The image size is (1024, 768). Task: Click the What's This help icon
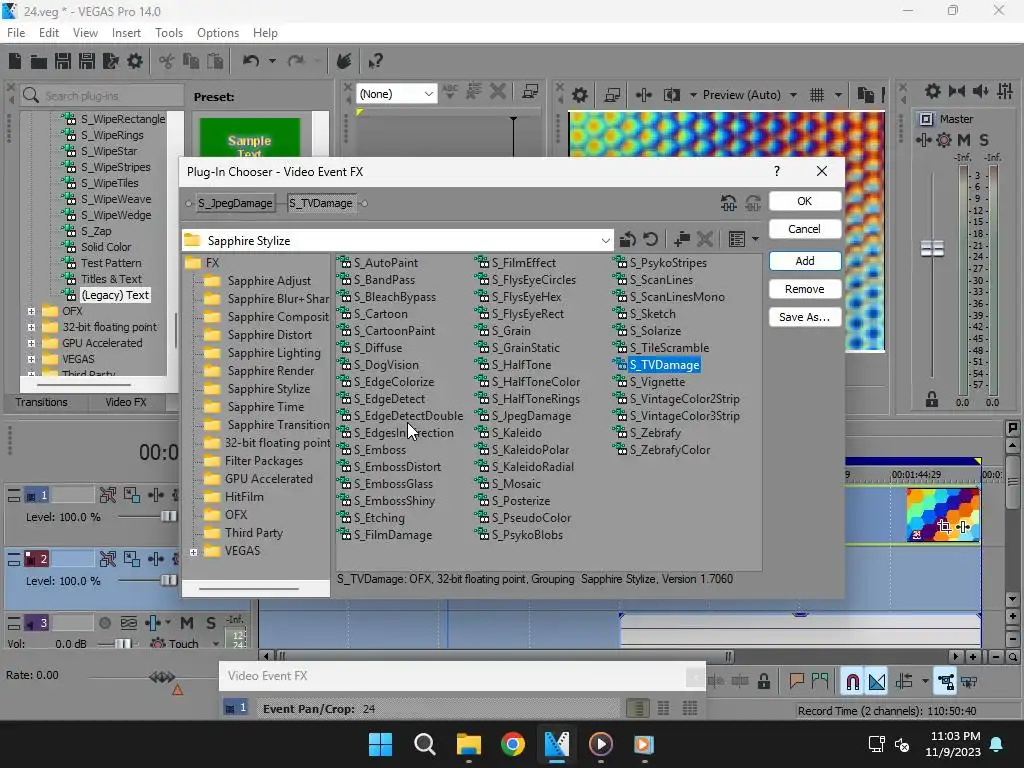pyautogui.click(x=375, y=61)
